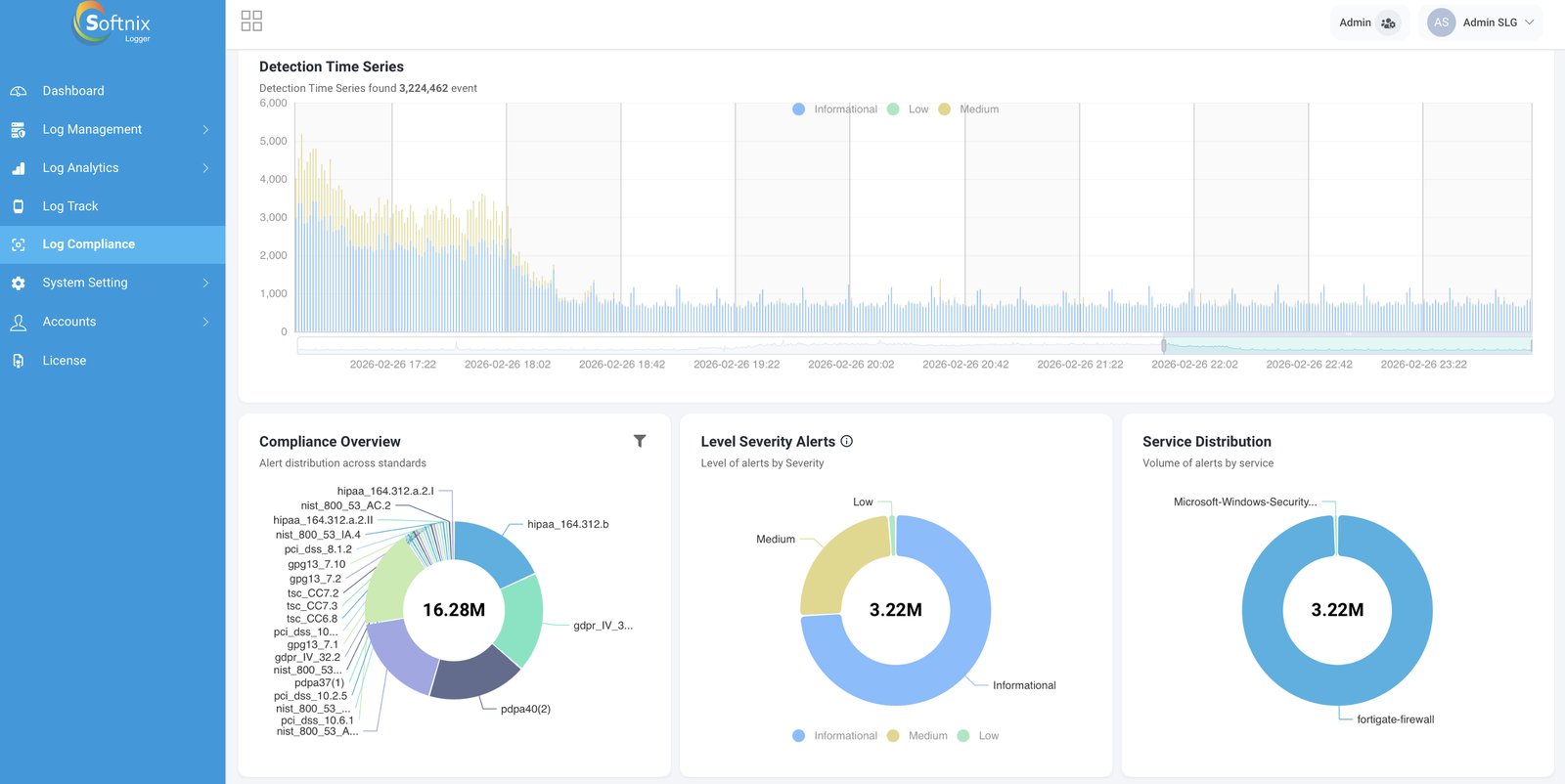Click the Admin users group icon
Screen dimensions: 1565x784
click(x=1388, y=22)
